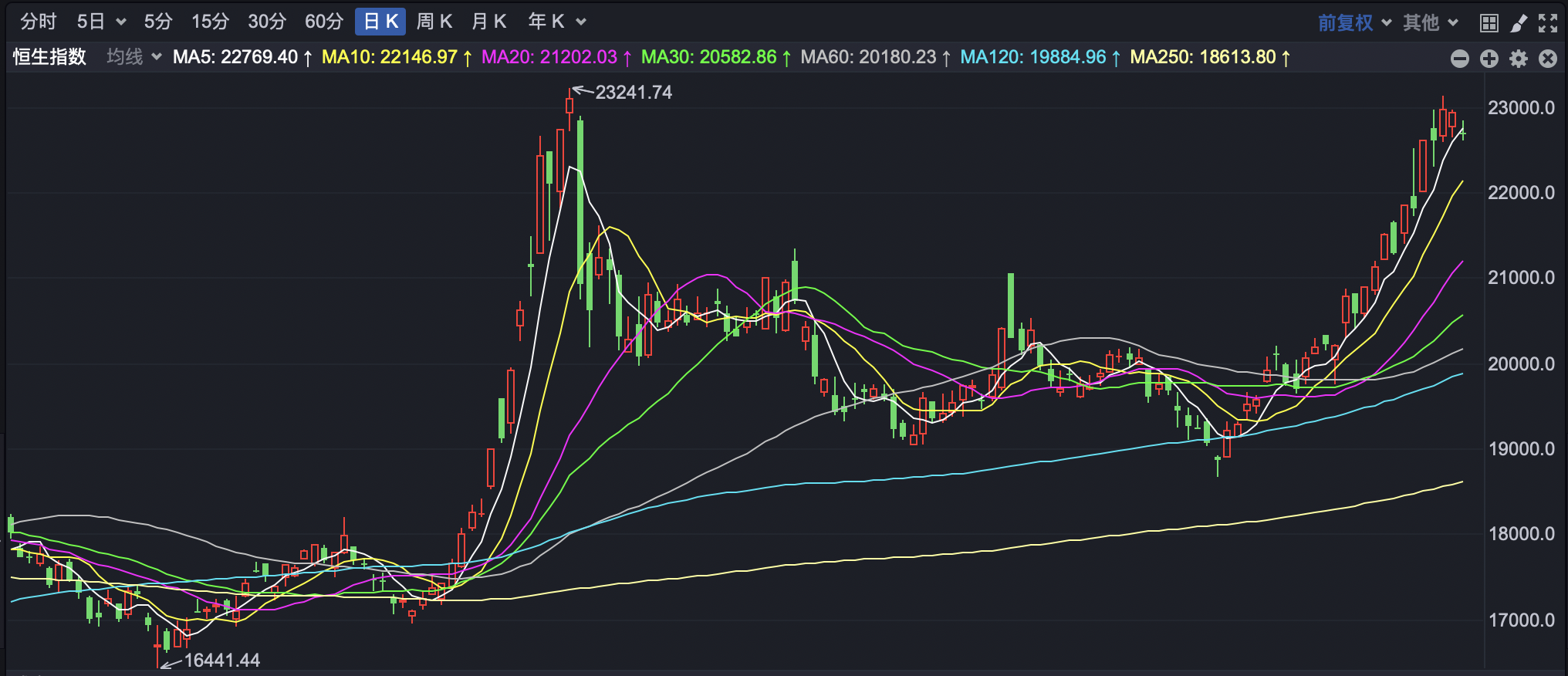Select the 月K monthly chart tab
Viewport: 1568px width, 676px height.
(x=489, y=22)
